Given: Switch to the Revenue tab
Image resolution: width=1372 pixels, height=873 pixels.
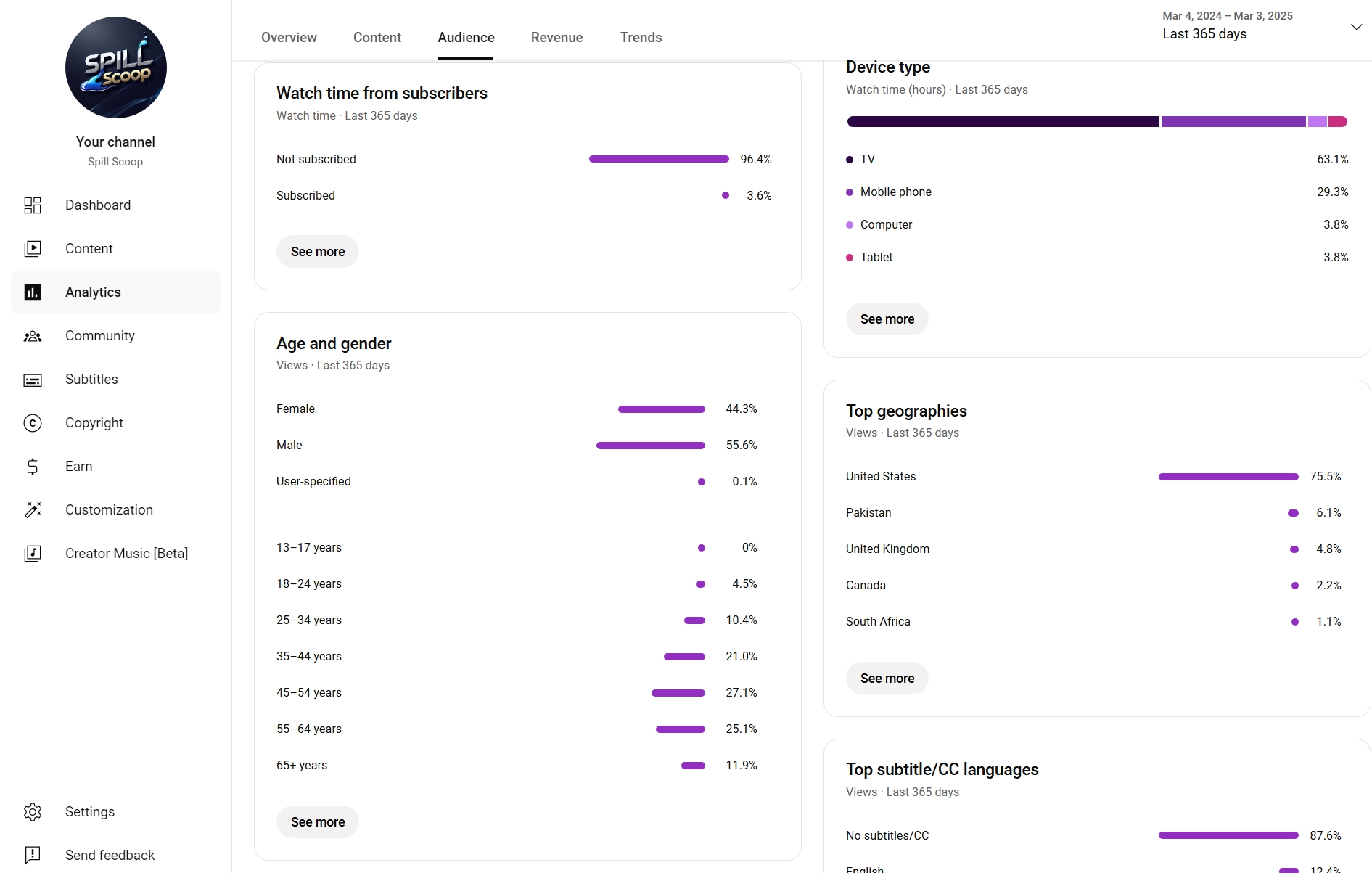Looking at the screenshot, I should point(556,38).
